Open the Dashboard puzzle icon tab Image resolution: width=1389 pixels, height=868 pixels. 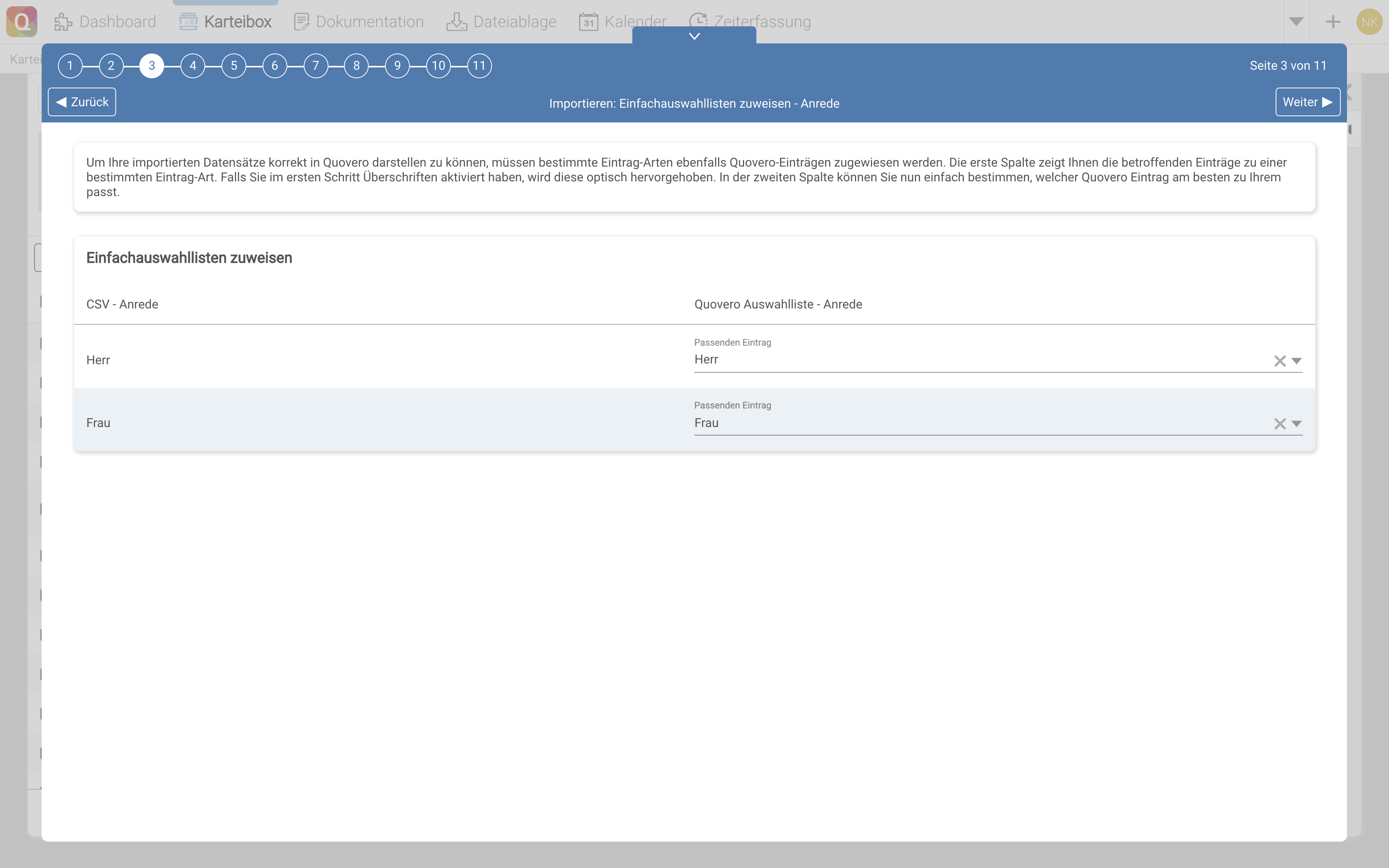(x=63, y=22)
